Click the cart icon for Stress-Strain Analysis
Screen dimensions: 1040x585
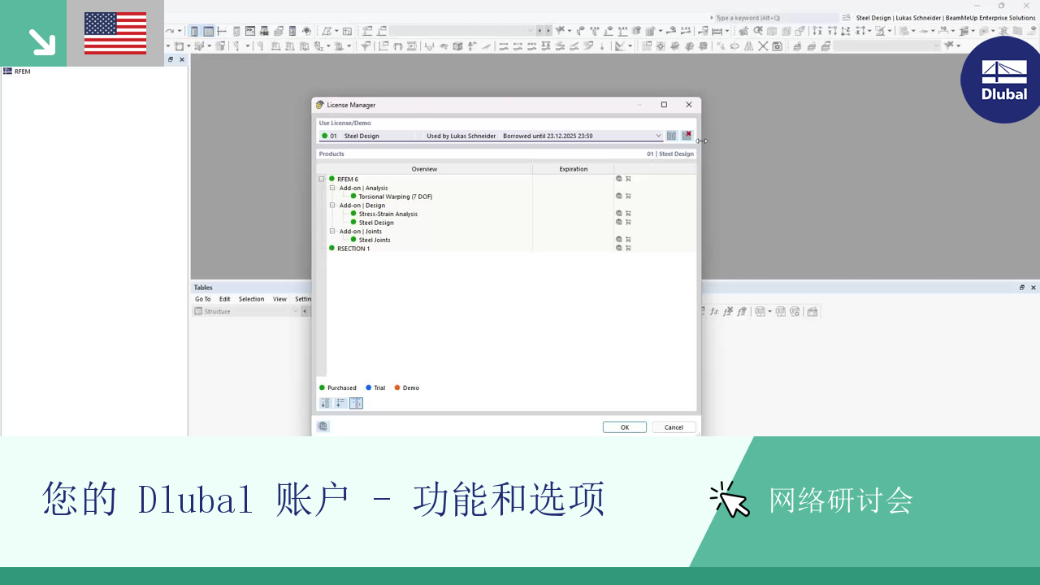(628, 214)
